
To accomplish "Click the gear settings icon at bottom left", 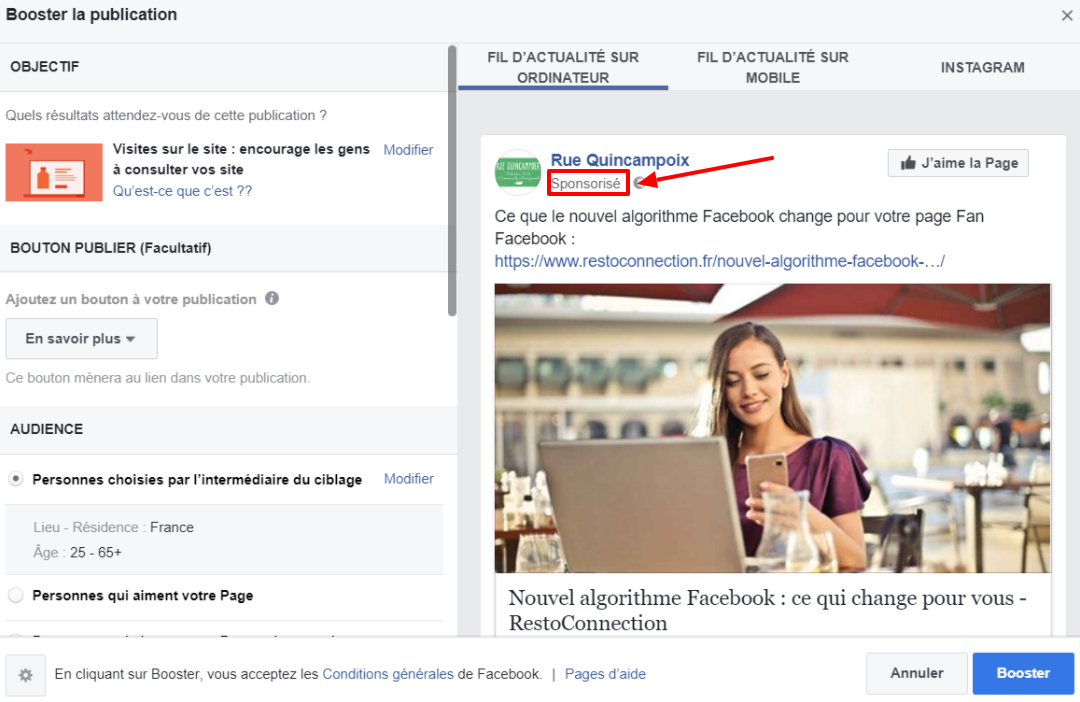I will click(x=26, y=675).
